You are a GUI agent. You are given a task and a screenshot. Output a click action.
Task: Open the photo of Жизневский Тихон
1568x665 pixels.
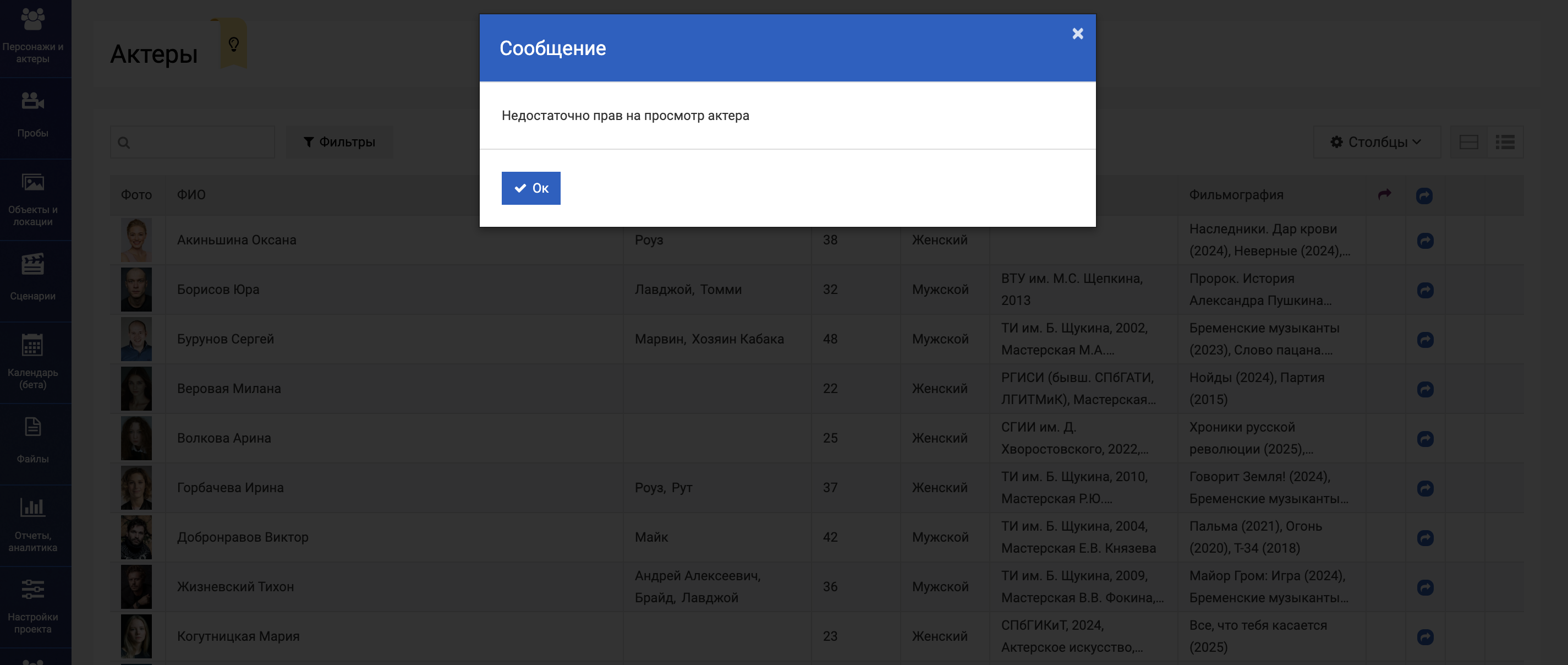tap(136, 586)
